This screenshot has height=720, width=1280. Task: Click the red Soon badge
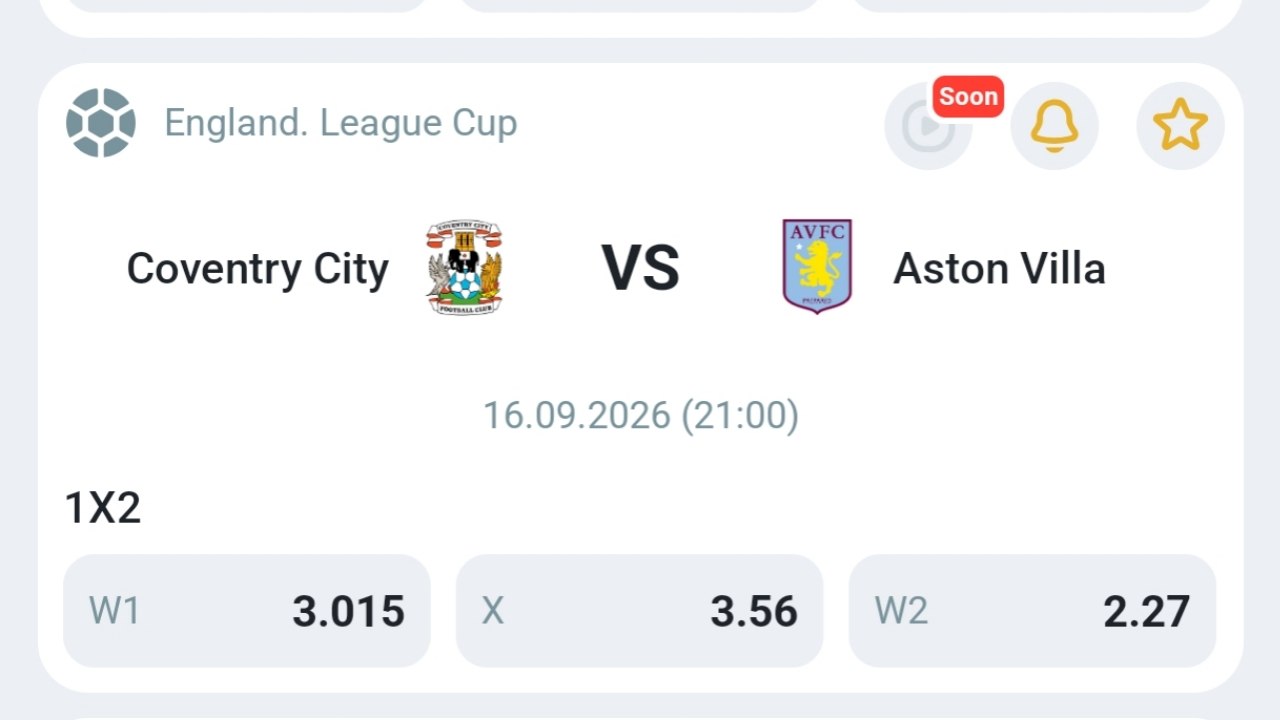pyautogui.click(x=968, y=97)
